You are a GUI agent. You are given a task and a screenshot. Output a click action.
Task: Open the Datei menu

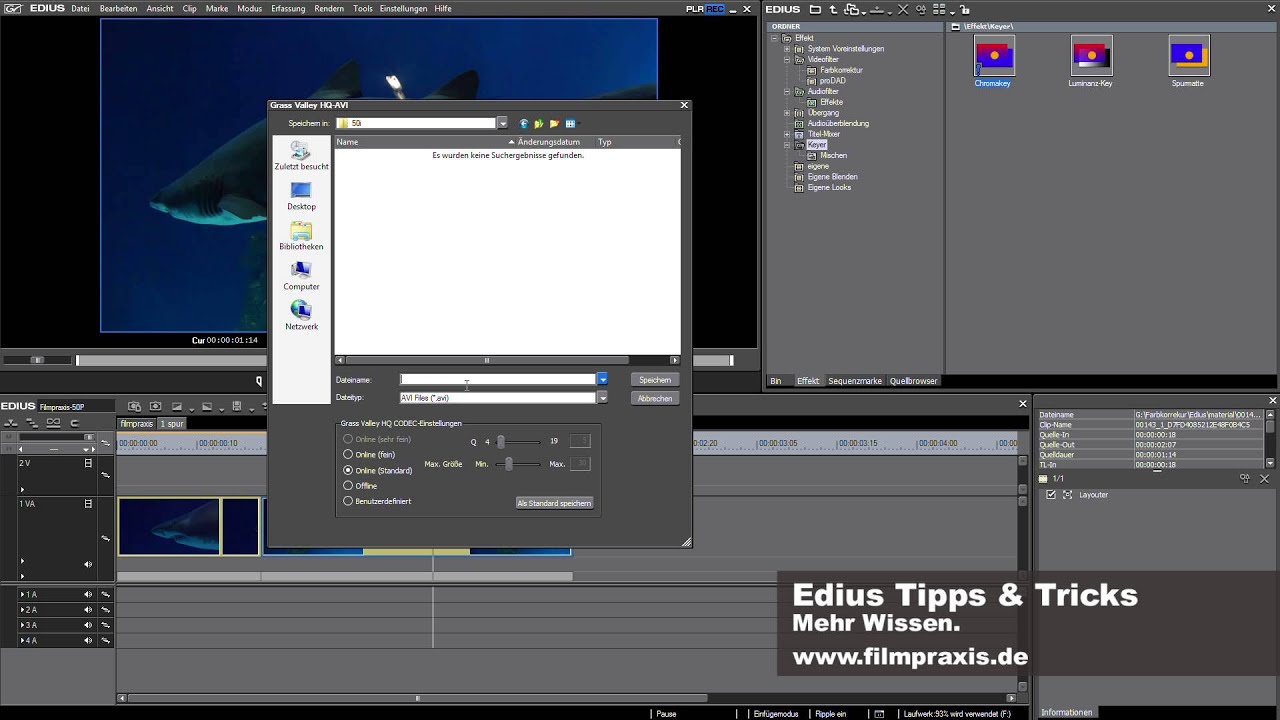[80, 8]
